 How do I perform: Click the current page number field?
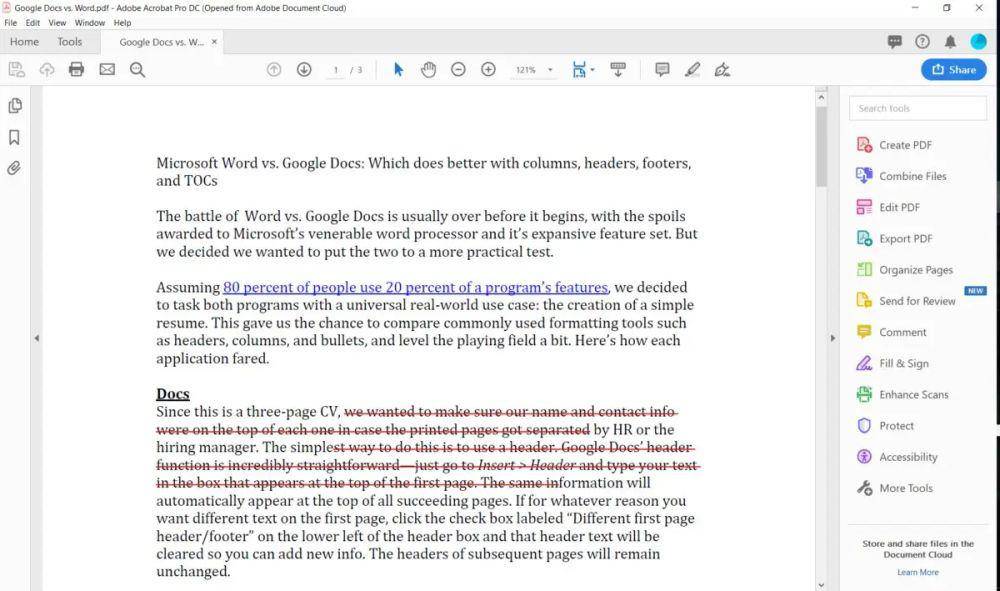[x=335, y=70]
